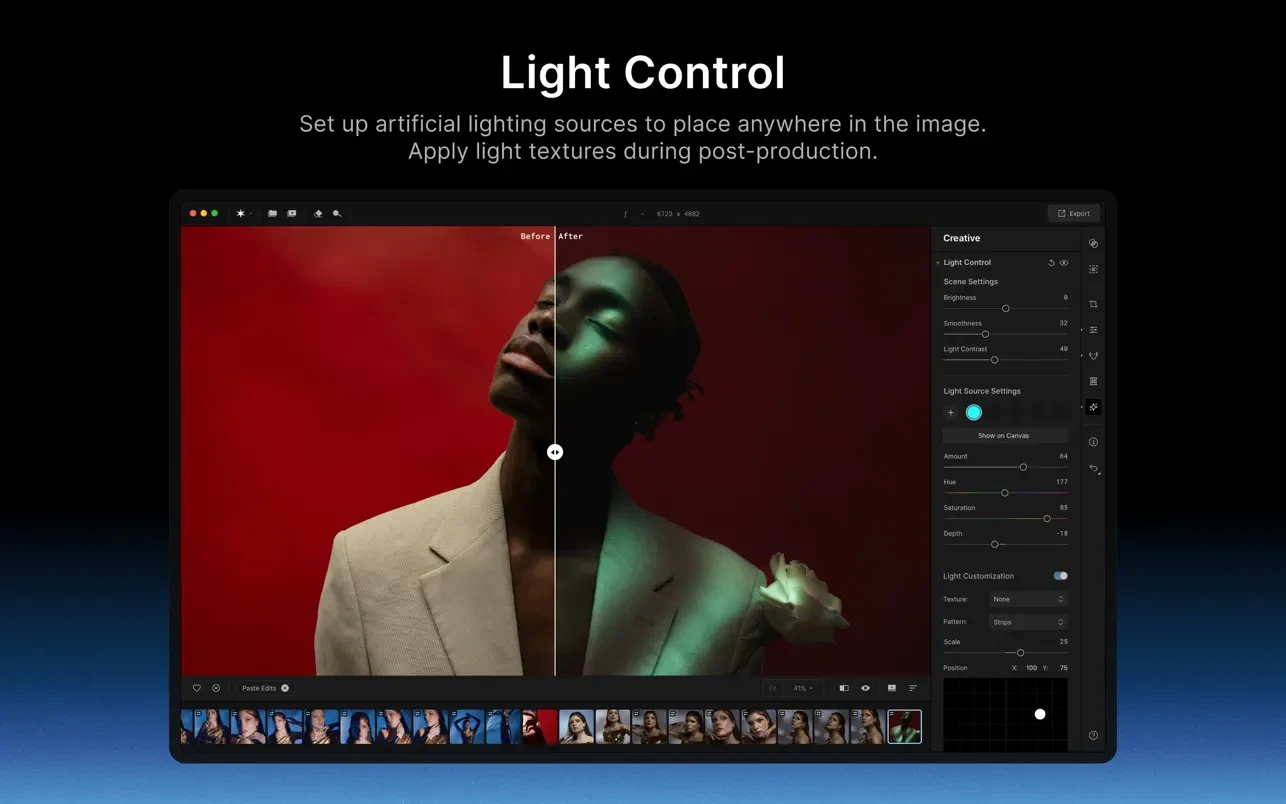Open the adjustments sliders panel icon
Viewport: 1286px width, 804px height.
pyautogui.click(x=1093, y=330)
